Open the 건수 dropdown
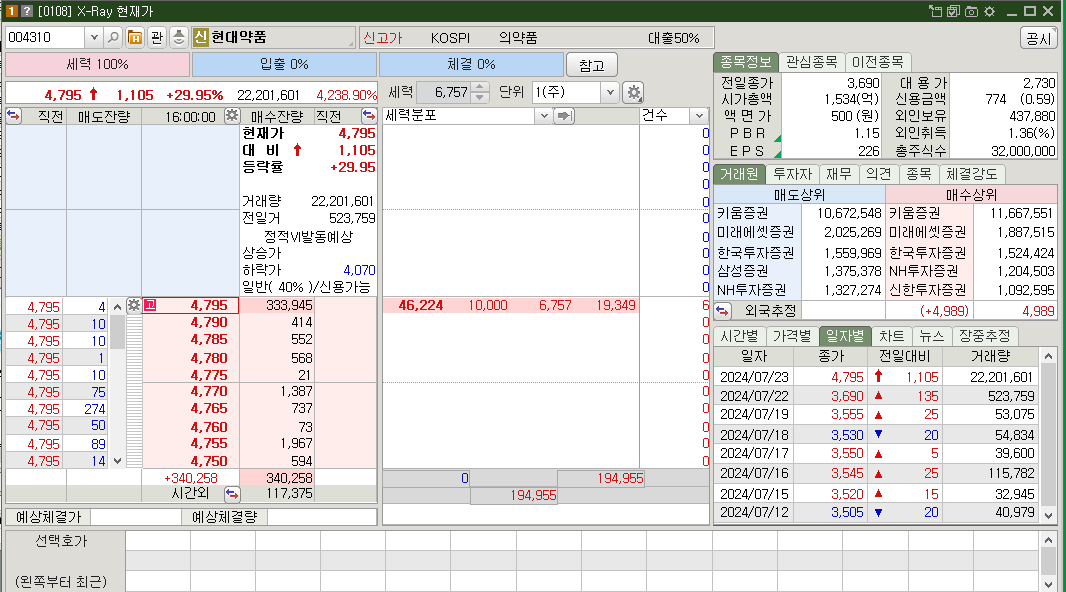 point(698,116)
